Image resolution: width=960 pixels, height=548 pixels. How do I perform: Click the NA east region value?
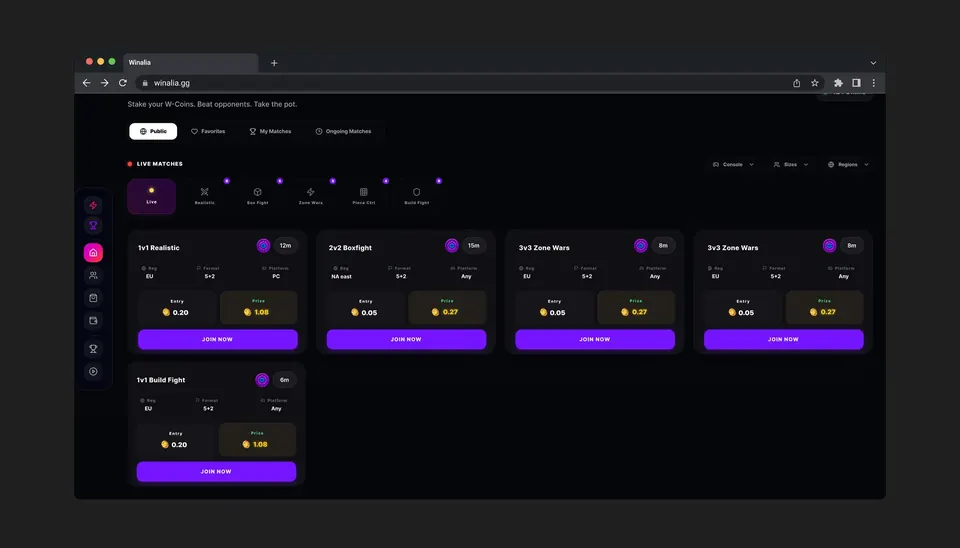pyautogui.click(x=342, y=276)
